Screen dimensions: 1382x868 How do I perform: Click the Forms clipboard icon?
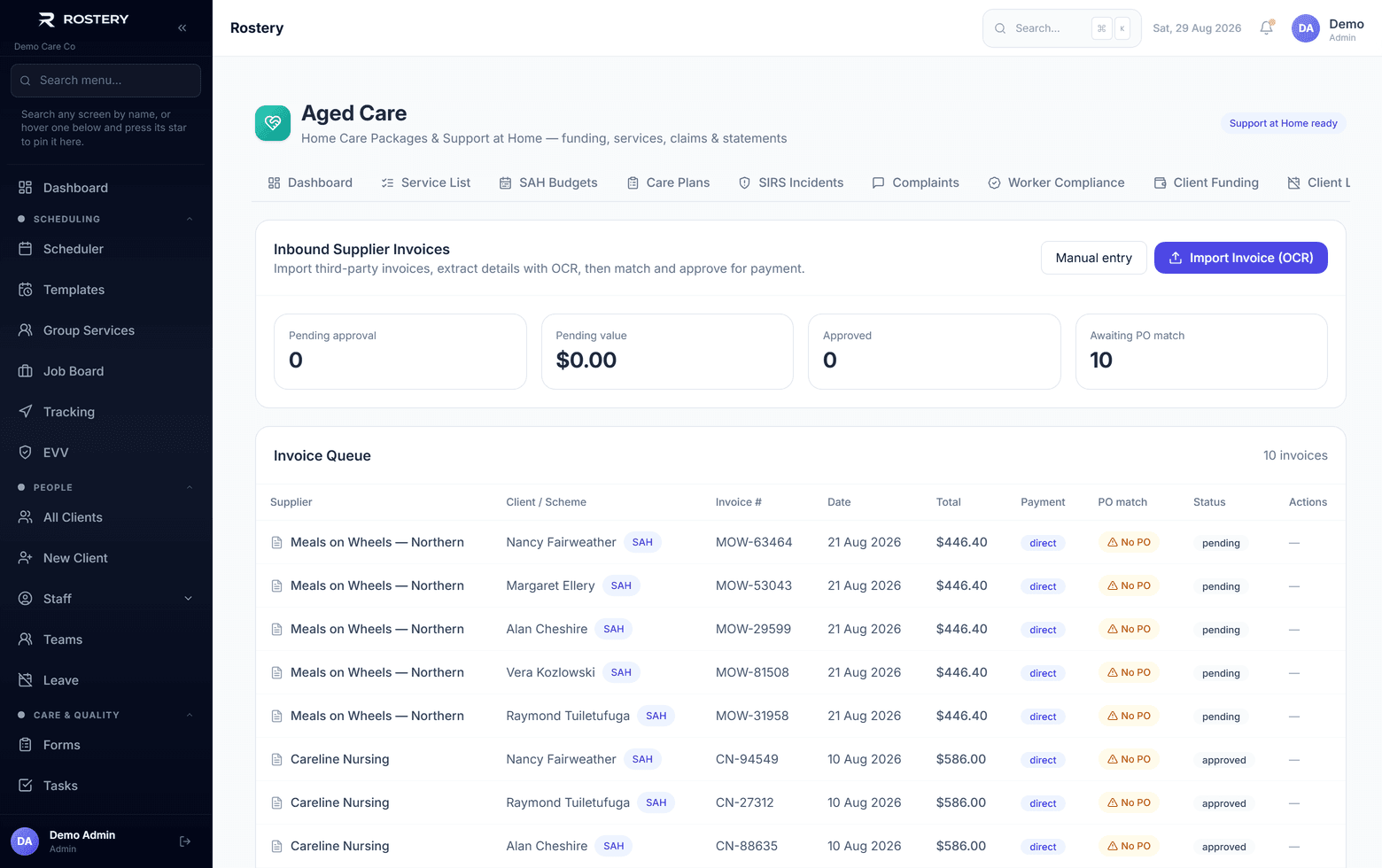point(26,745)
